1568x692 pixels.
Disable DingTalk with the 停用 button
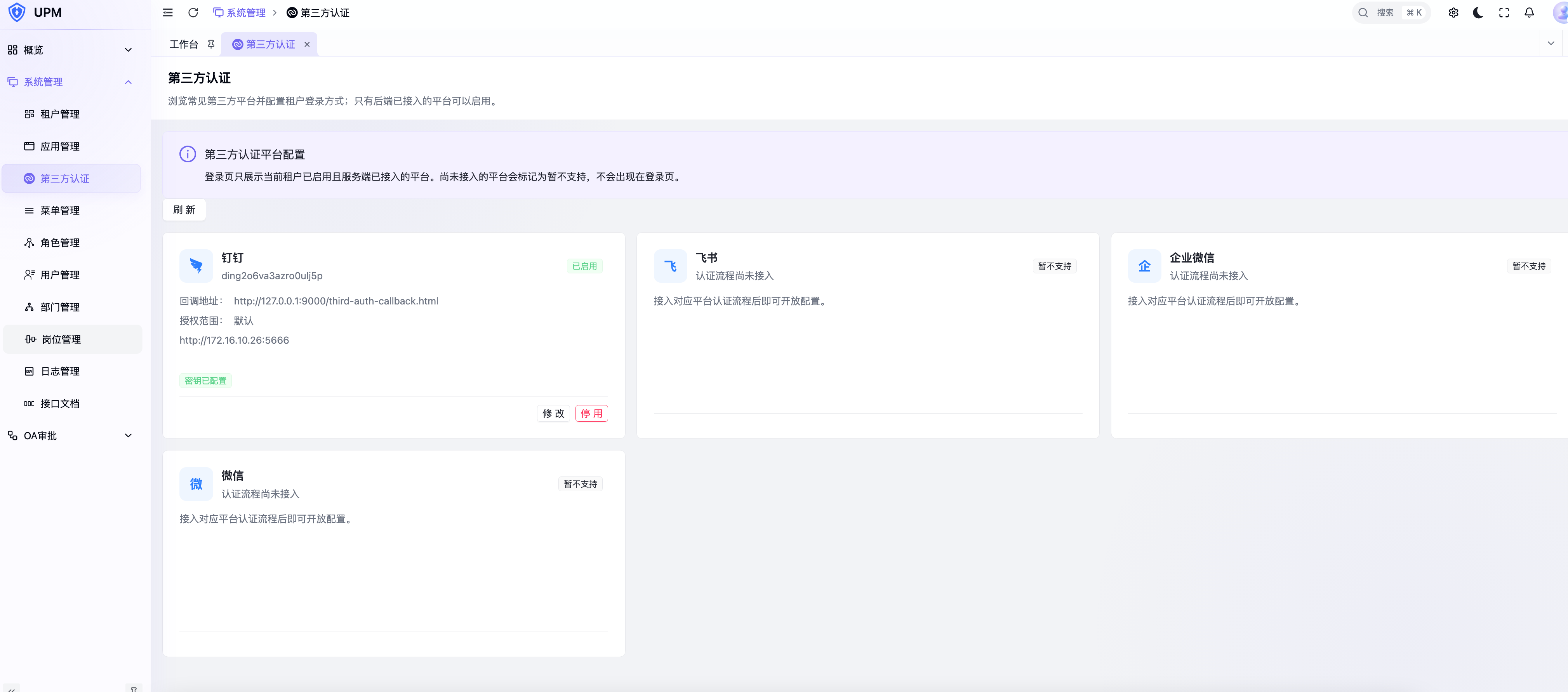(591, 414)
